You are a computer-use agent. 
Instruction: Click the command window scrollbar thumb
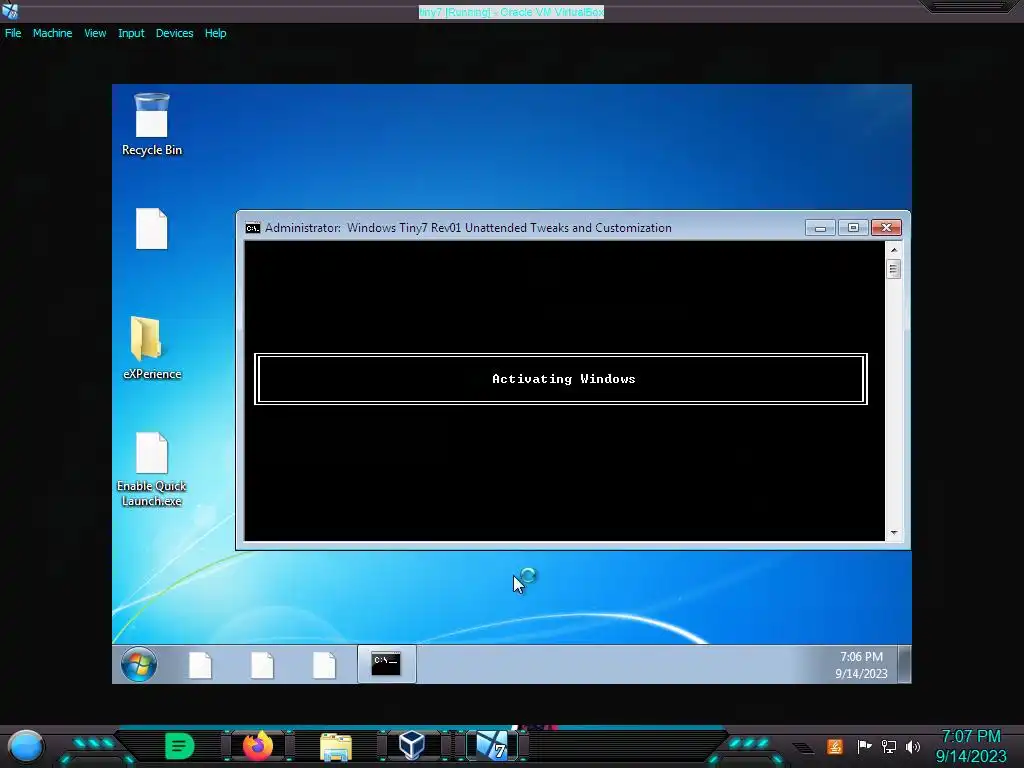tap(894, 269)
